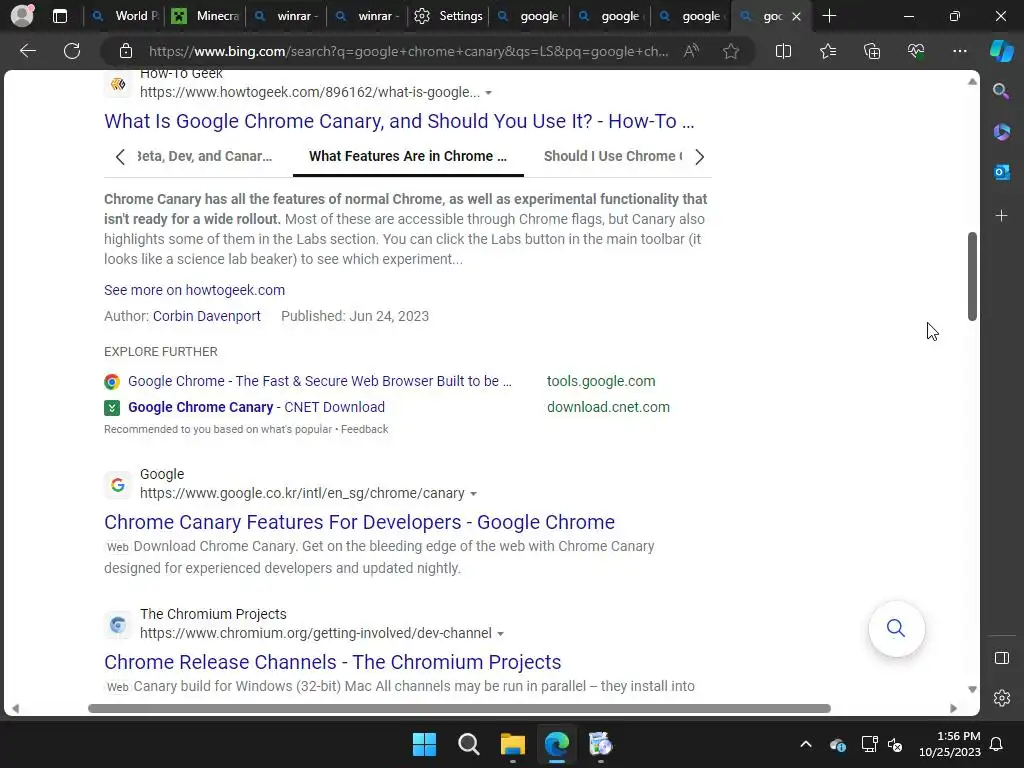Show previous carousel section chevron
Screen dimensions: 1024x768
[x=120, y=157]
